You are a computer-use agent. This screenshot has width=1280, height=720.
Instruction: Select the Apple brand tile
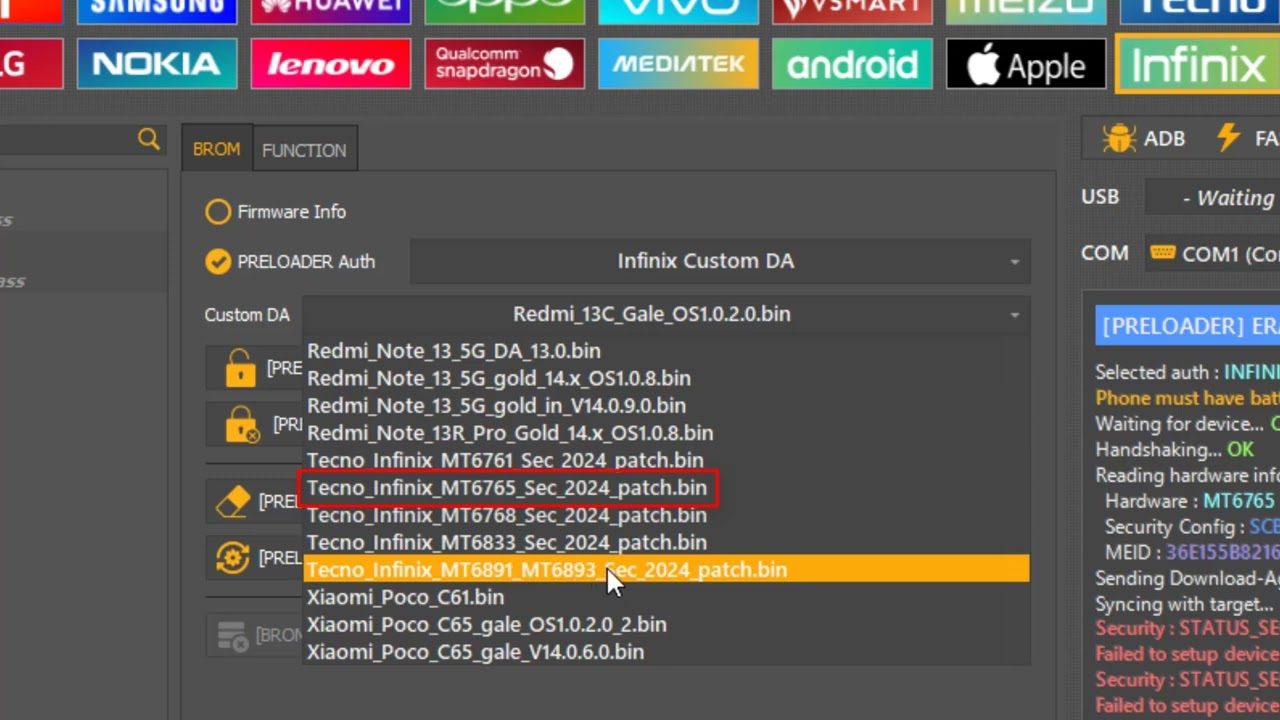tap(1026, 64)
